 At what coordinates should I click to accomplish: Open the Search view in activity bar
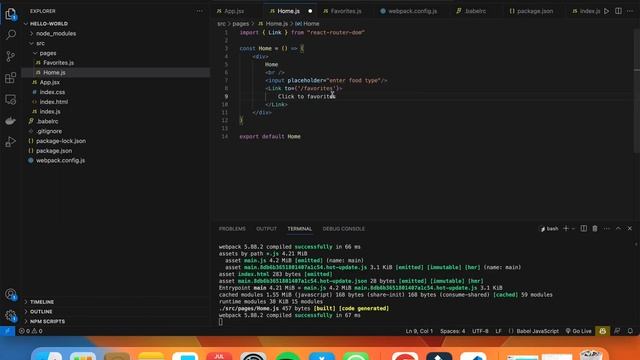pyautogui.click(x=11, y=35)
